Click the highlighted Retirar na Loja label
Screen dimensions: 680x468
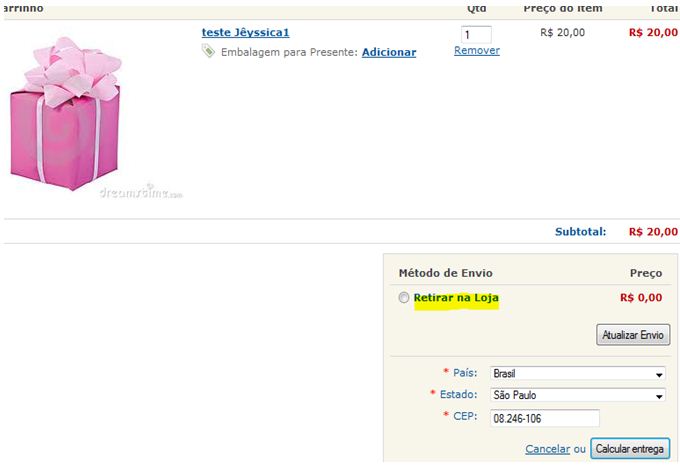pos(456,298)
